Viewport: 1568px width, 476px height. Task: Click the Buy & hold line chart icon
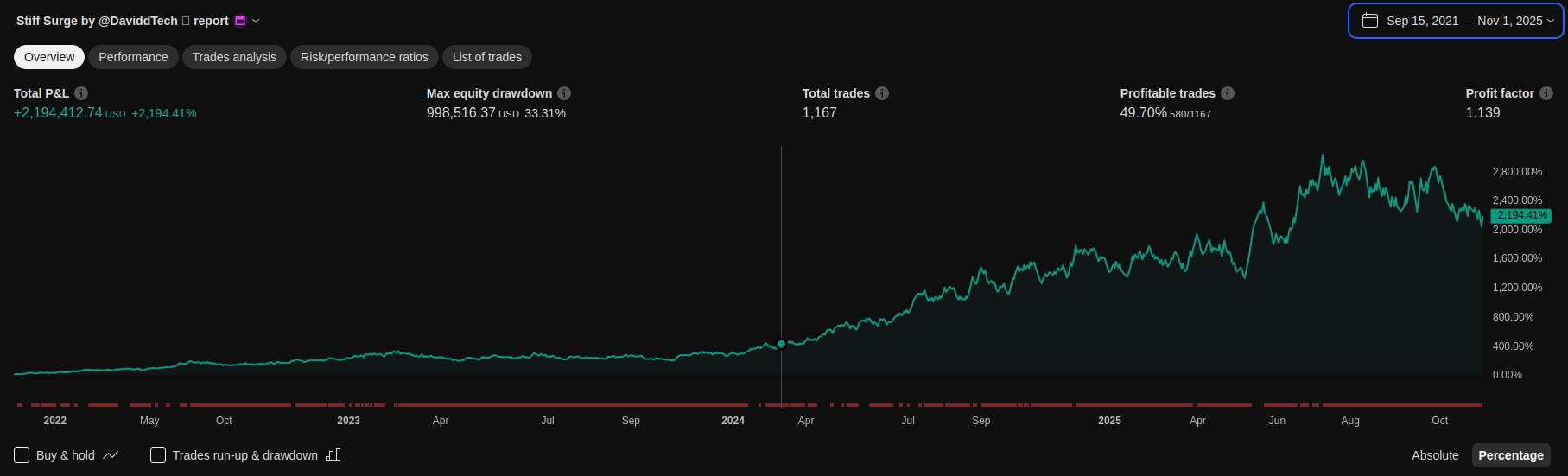pos(111,455)
